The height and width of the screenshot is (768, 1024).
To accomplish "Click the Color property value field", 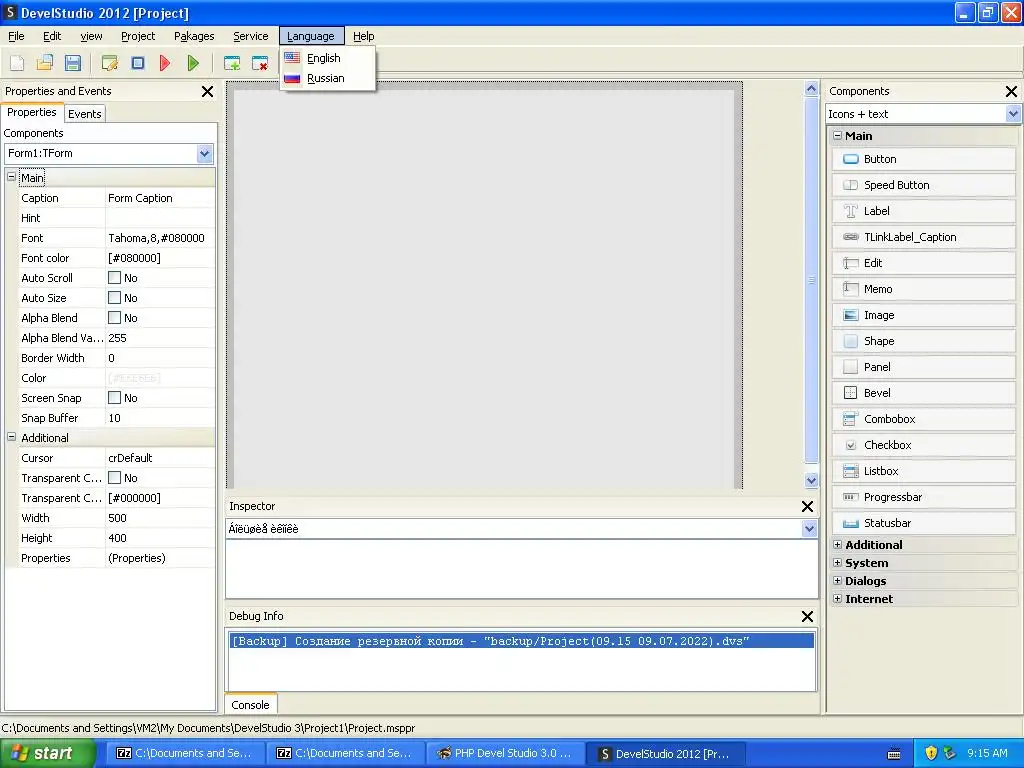I will [160, 378].
